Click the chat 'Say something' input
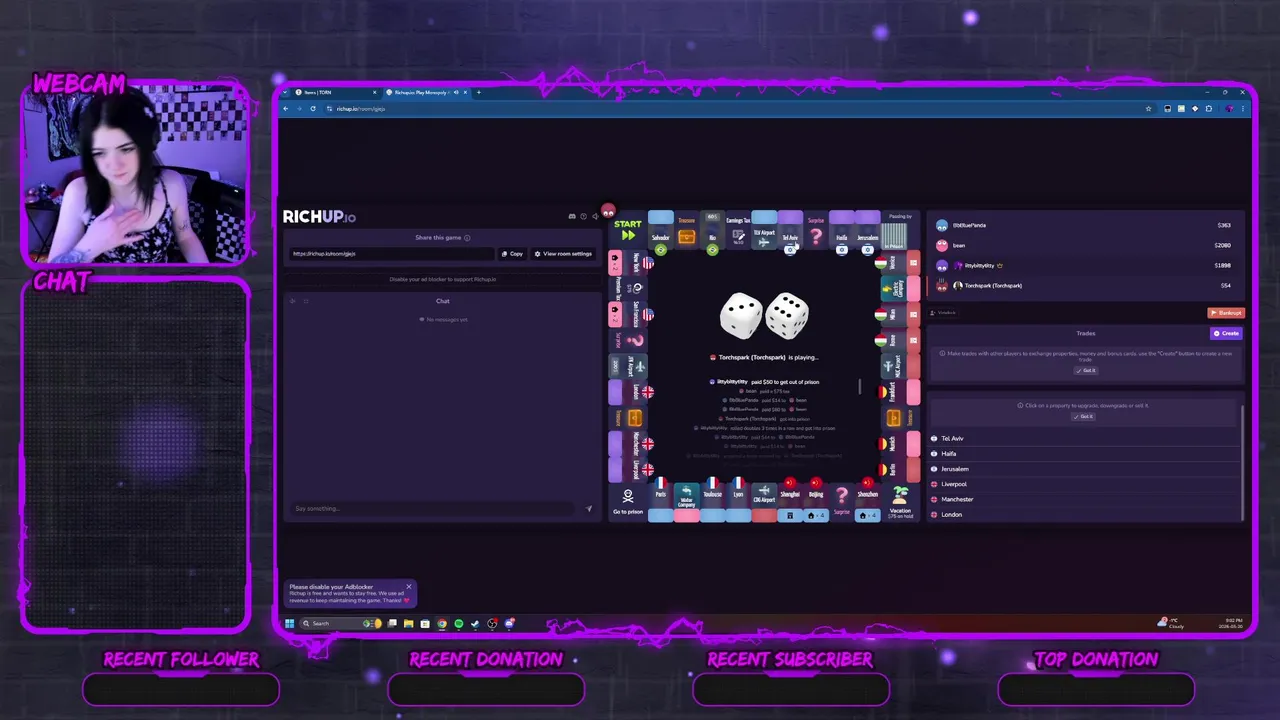The height and width of the screenshot is (720, 1280). (x=430, y=508)
